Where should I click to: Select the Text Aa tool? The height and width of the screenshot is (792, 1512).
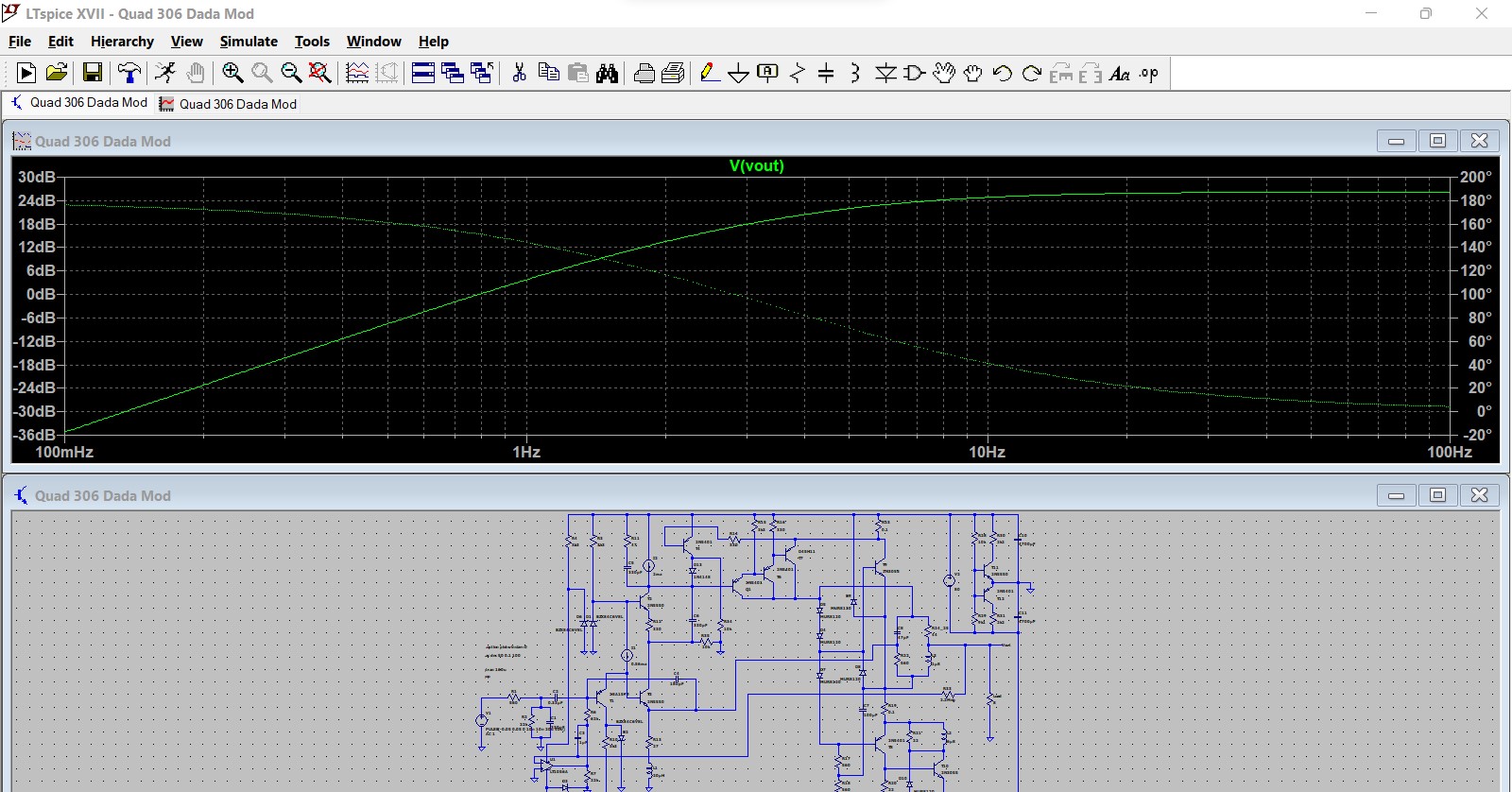[x=1120, y=73]
